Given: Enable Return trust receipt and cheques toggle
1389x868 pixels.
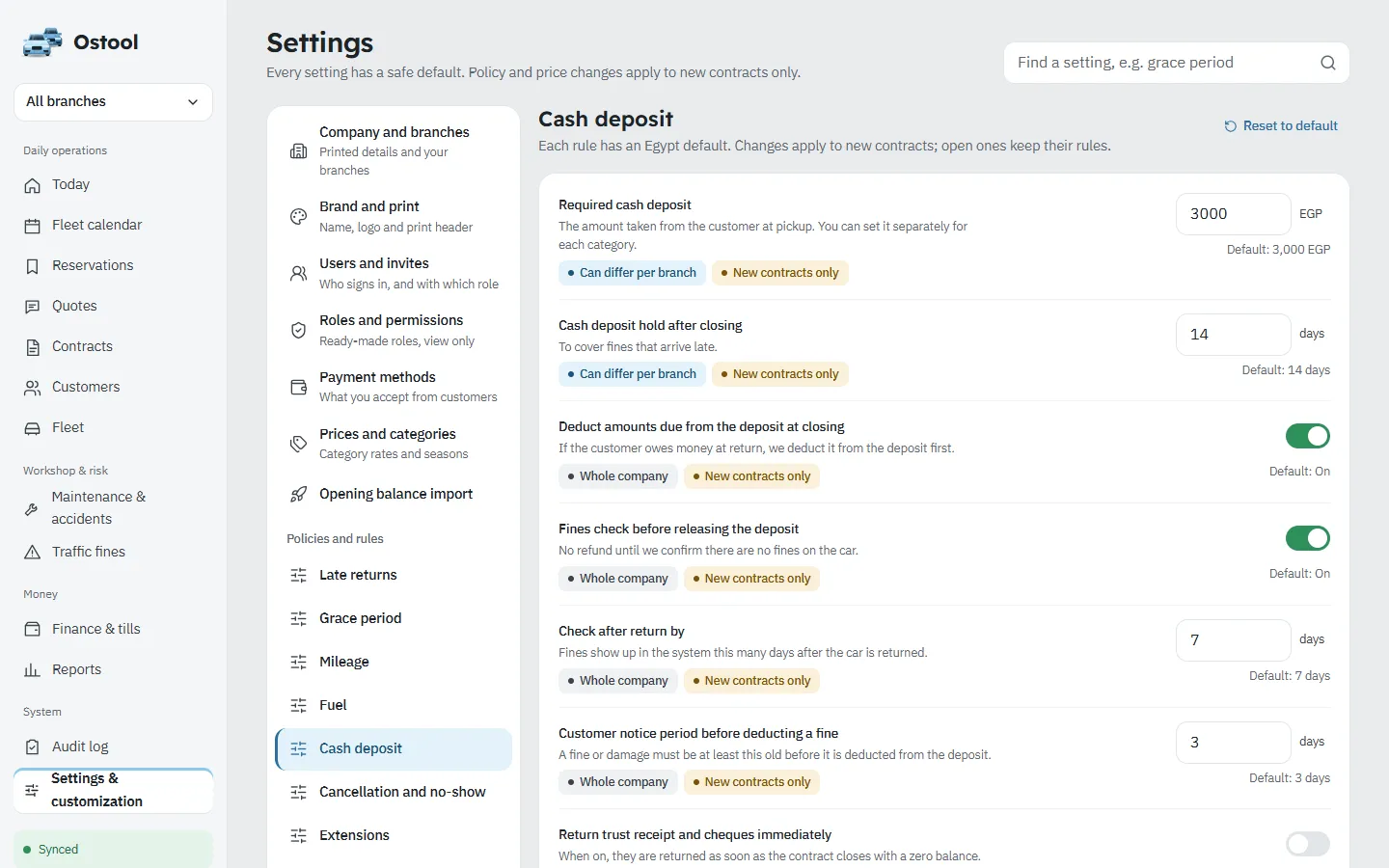Looking at the screenshot, I should [x=1308, y=844].
